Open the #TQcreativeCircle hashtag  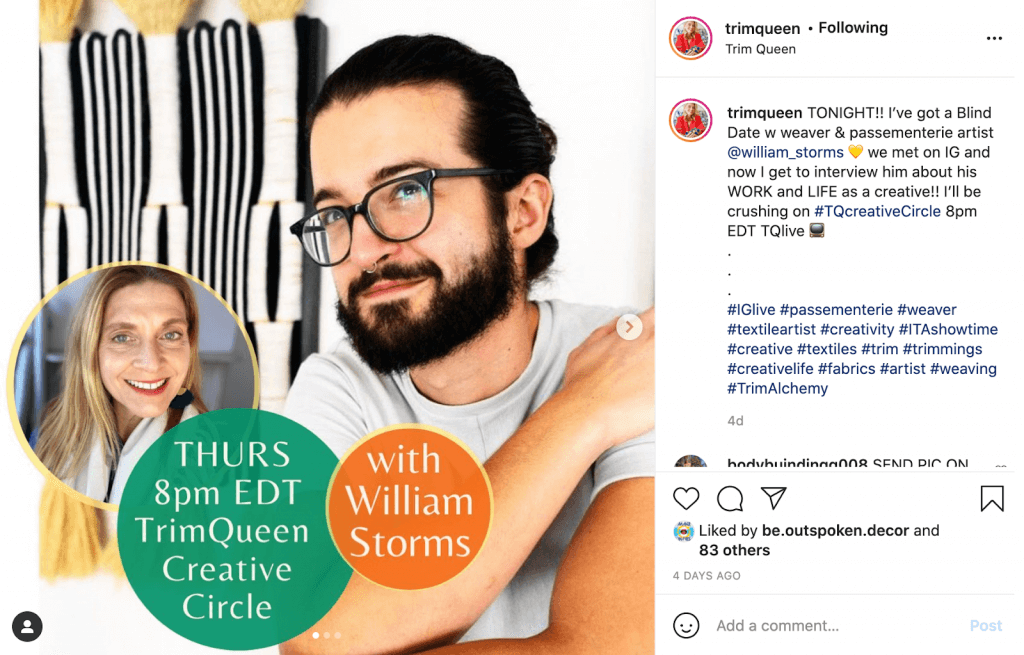877,211
